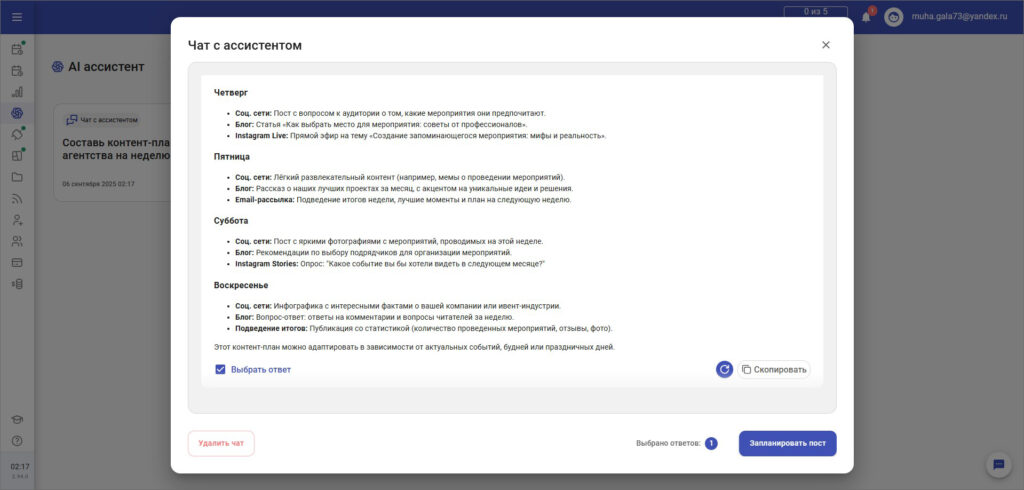Open the first calendar icon with green dot in sidebar
The width and height of the screenshot is (1024, 490).
pyautogui.click(x=17, y=49)
